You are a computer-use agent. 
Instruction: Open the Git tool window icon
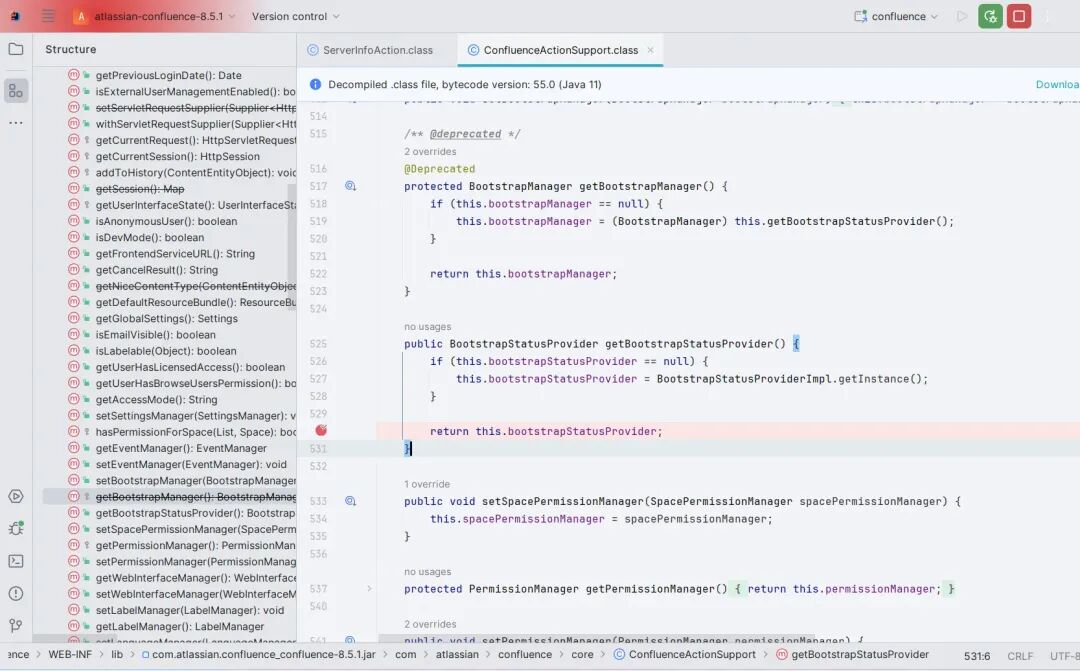[x=16, y=626]
